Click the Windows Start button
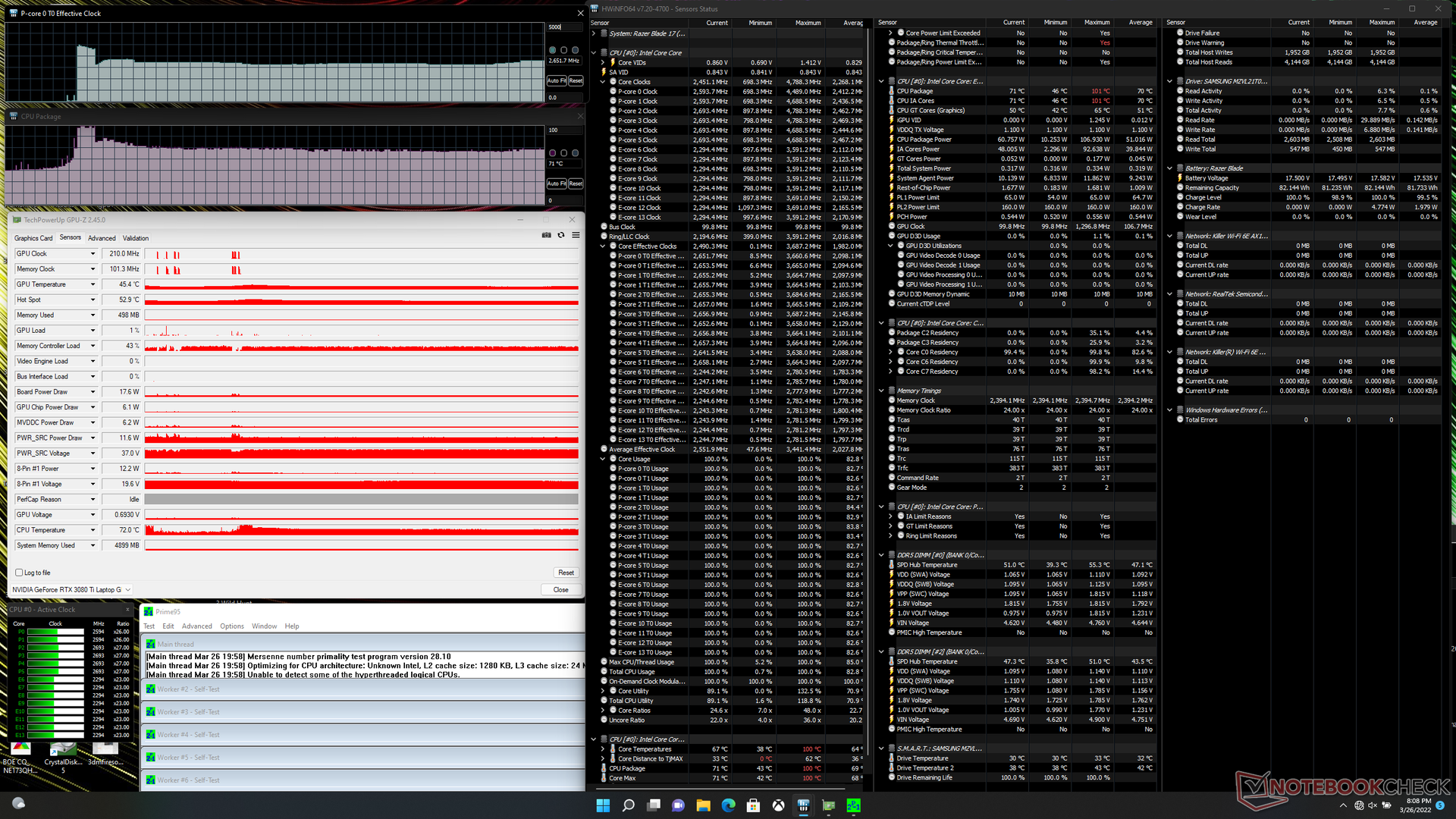 (603, 805)
